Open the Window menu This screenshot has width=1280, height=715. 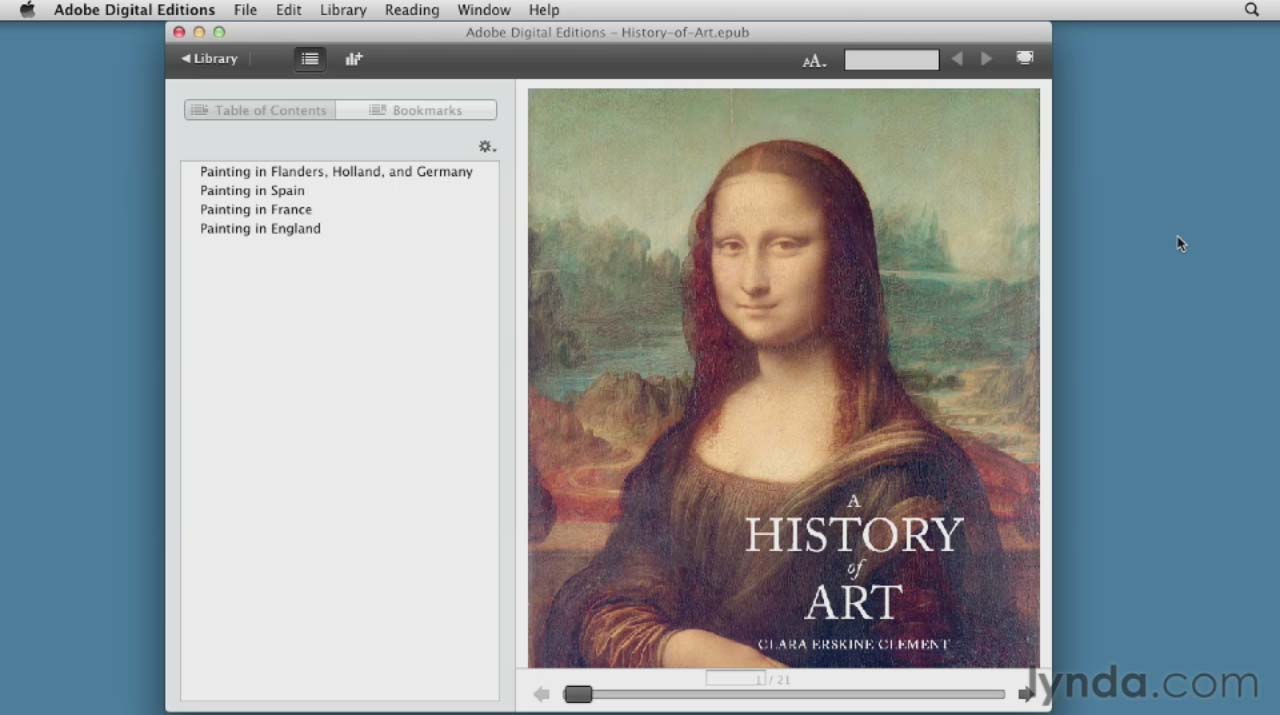(484, 10)
